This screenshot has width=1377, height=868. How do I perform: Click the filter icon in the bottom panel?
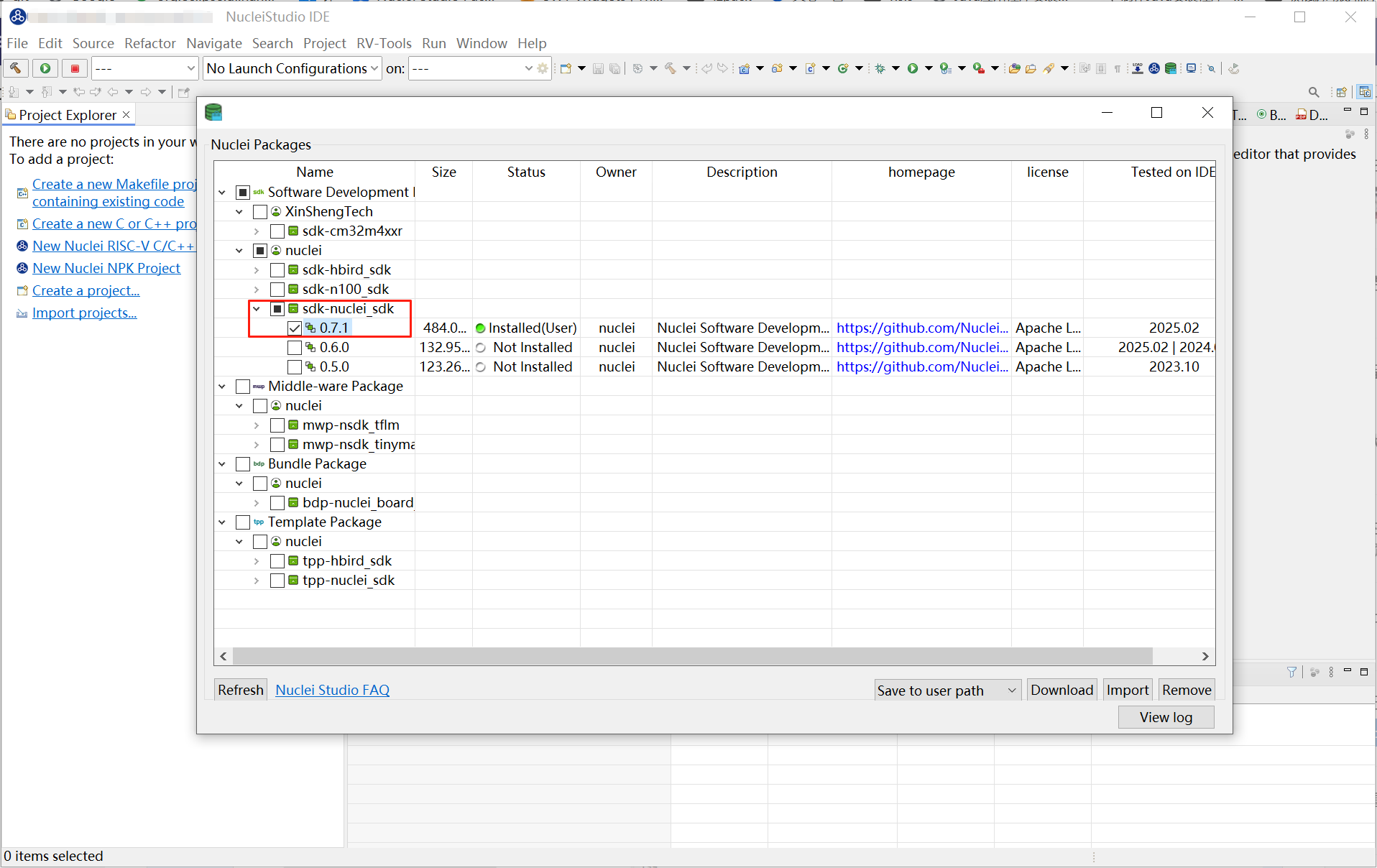click(1291, 672)
